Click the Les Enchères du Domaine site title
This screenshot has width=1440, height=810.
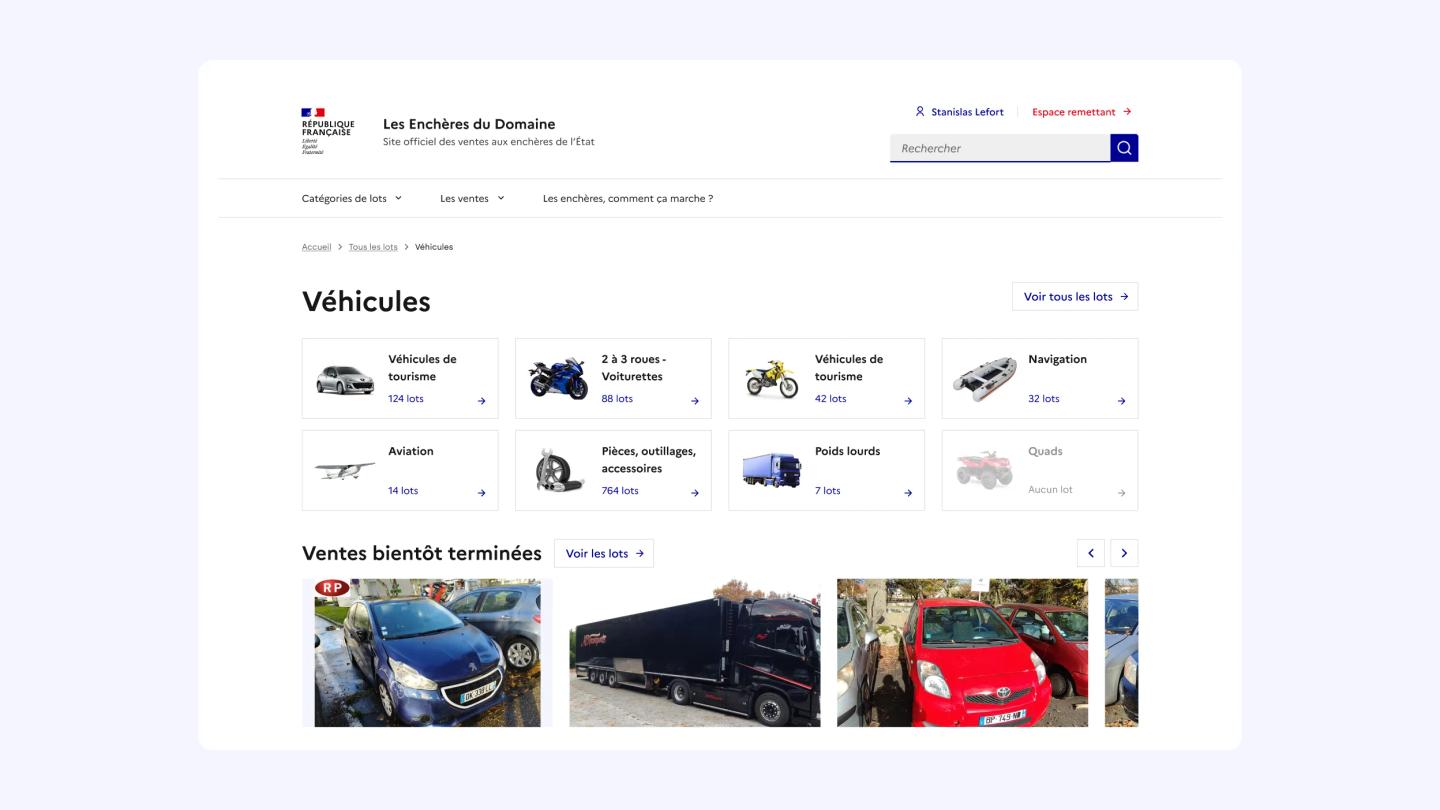(x=469, y=124)
